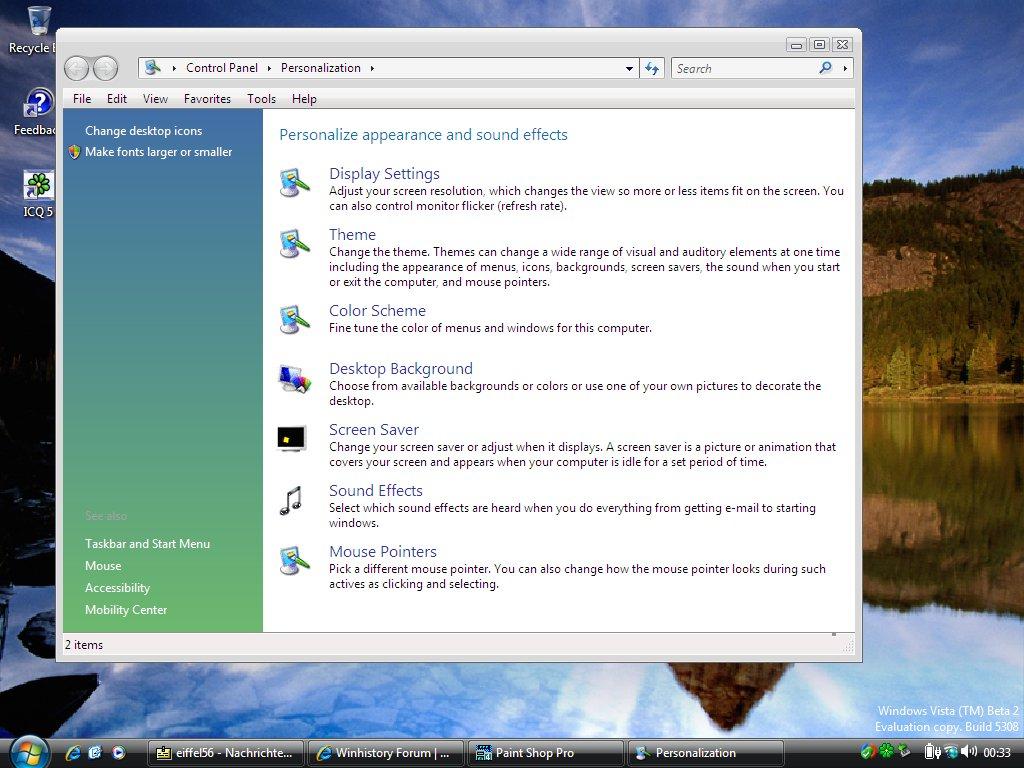Open the address bar history dropdown
This screenshot has width=1024, height=768.
(x=630, y=68)
